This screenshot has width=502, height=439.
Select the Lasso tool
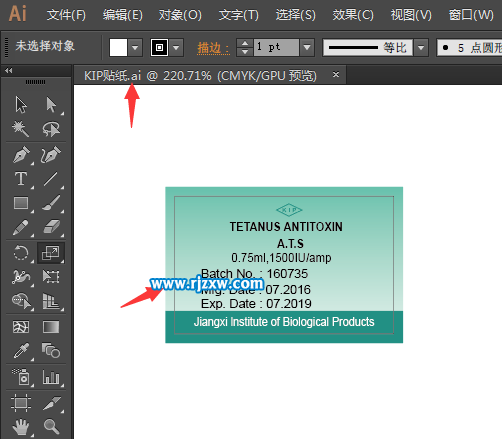point(51,129)
